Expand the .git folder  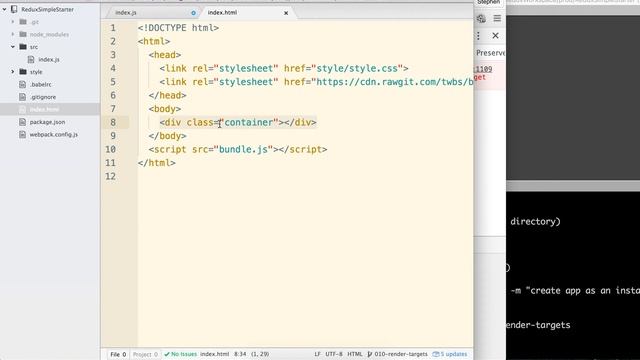click(x=13, y=22)
